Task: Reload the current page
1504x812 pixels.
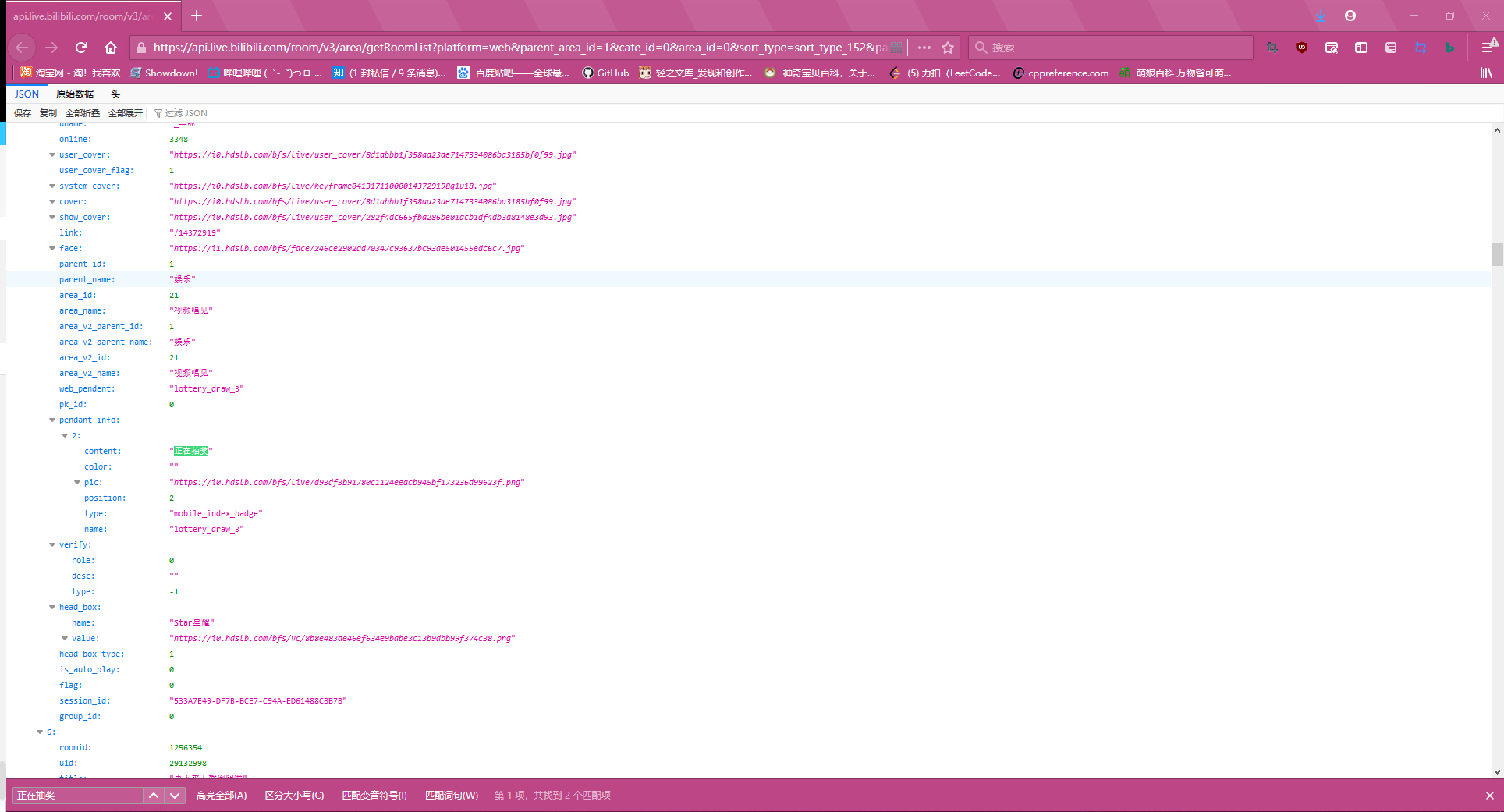Action: [x=81, y=48]
